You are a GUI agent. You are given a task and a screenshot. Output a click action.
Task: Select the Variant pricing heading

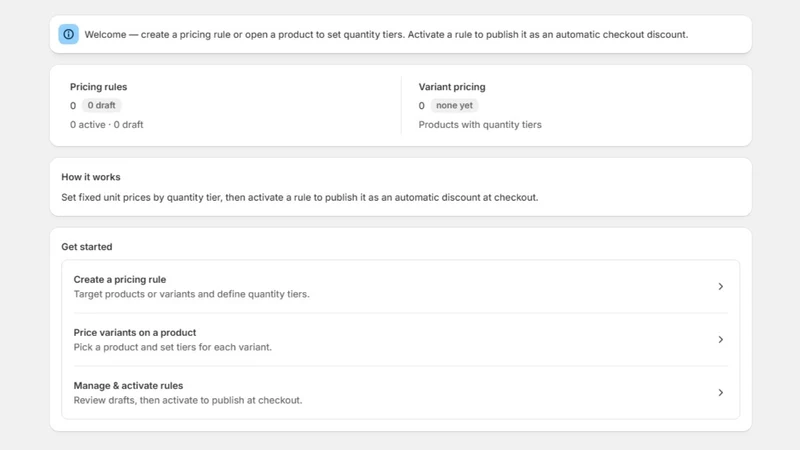[x=452, y=87]
